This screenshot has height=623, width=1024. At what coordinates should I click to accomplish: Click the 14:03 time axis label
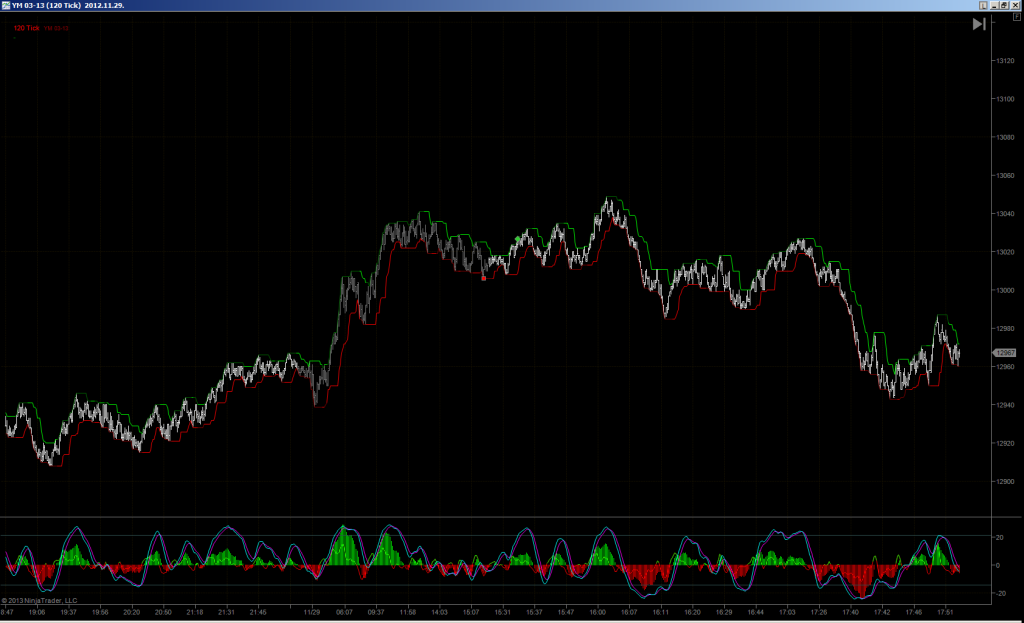440,613
